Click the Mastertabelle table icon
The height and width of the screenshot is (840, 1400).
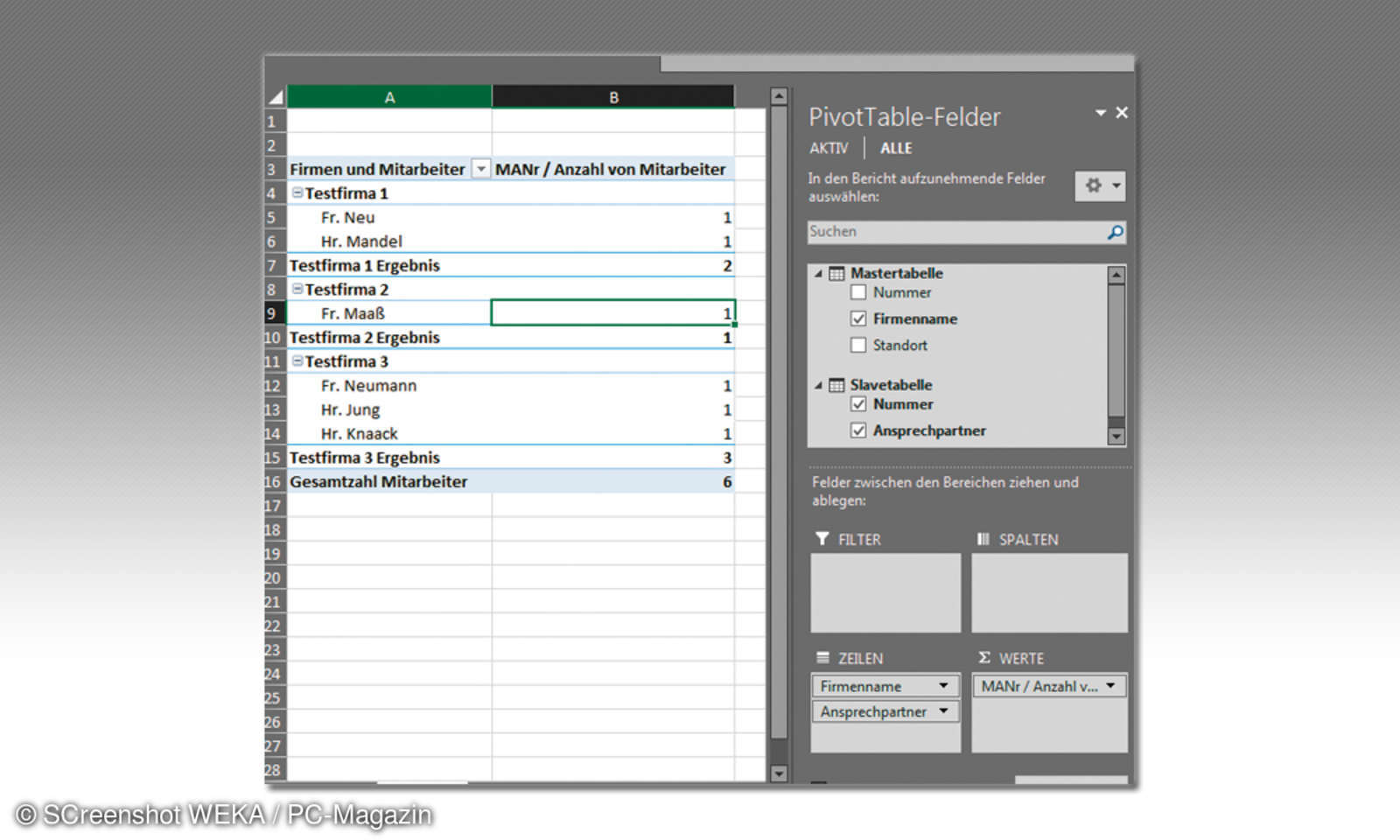[836, 273]
